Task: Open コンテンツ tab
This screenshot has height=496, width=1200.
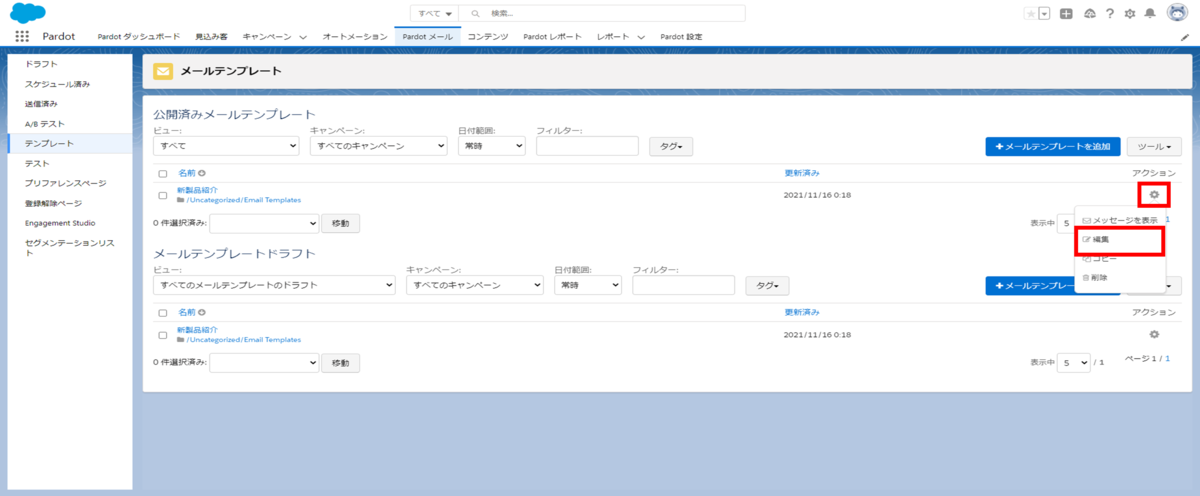Action: pyautogui.click(x=488, y=36)
